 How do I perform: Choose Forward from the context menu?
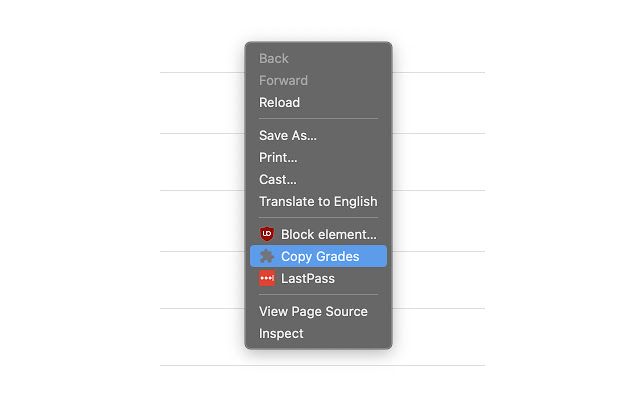click(x=283, y=80)
